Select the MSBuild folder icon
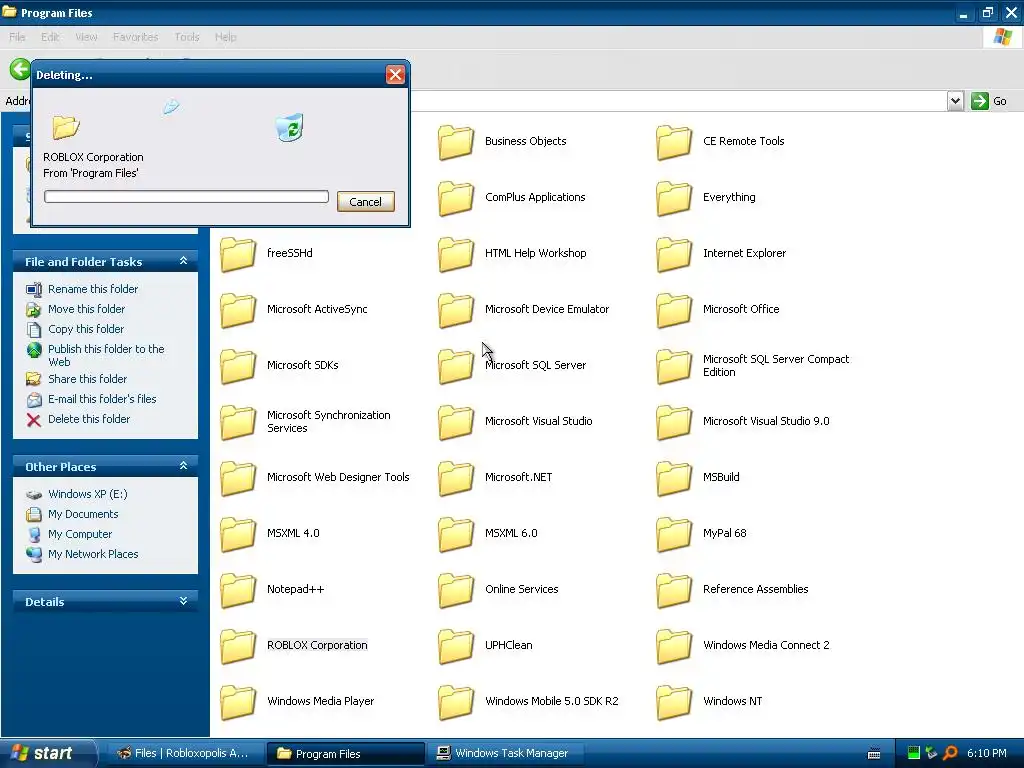The height and width of the screenshot is (768, 1024). pyautogui.click(x=674, y=478)
